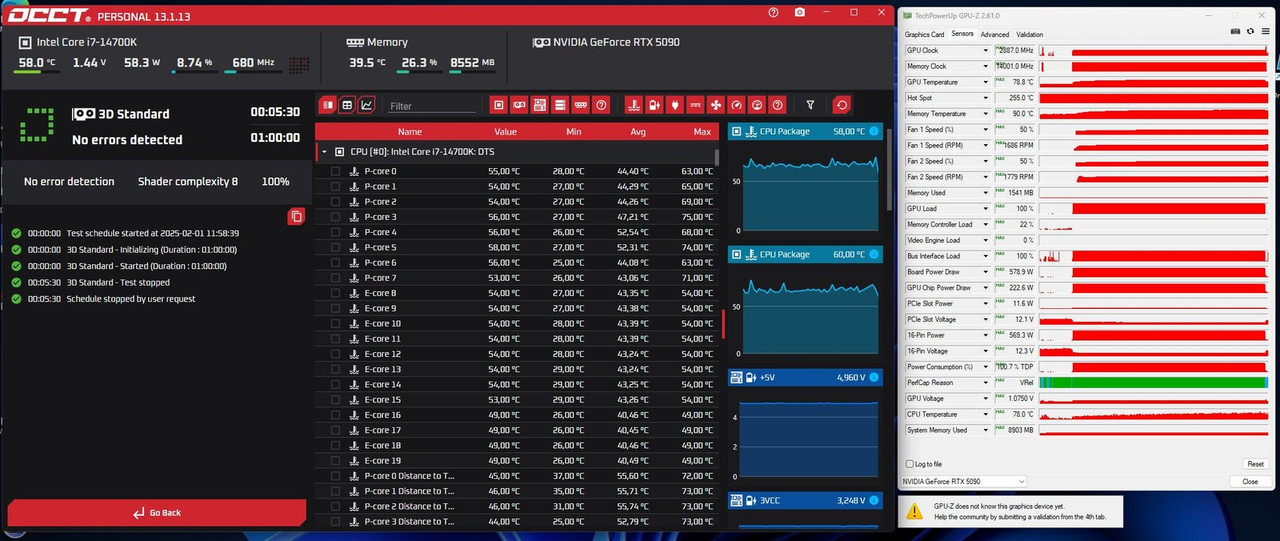Sort table by the Value column header

505,131
